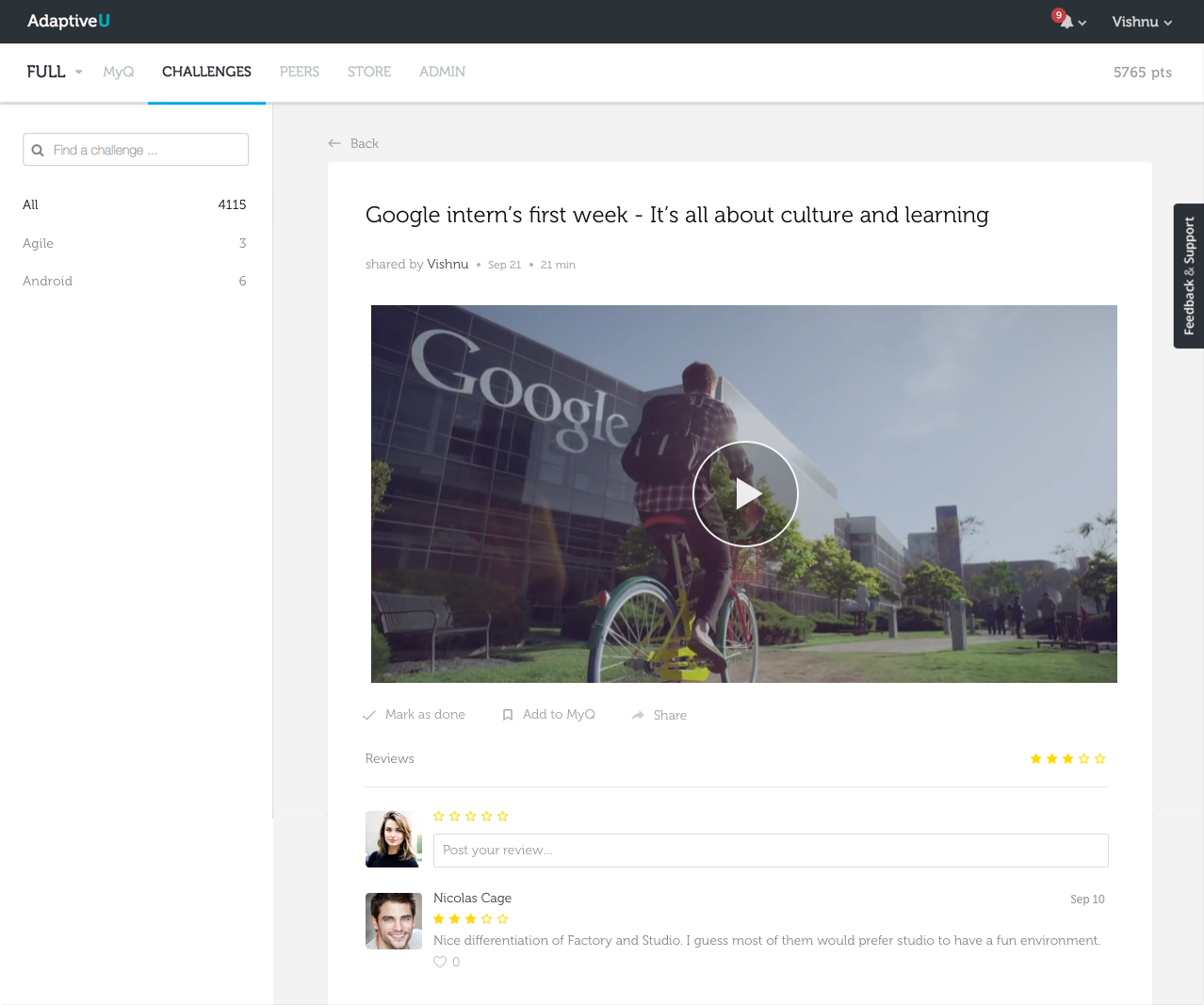Click the first star of the overall Reviews rating
The width and height of the screenshot is (1204, 1005).
point(1035,758)
